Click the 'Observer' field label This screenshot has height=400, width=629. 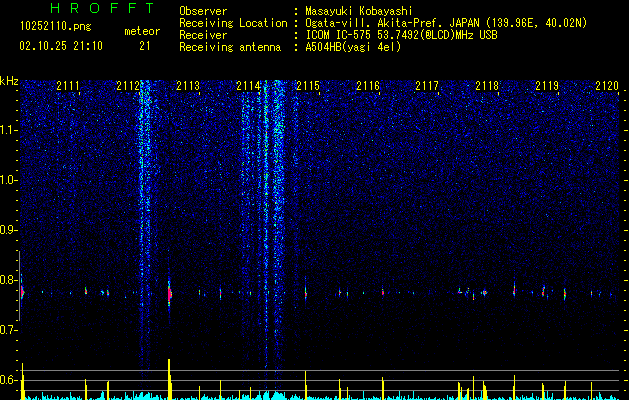[x=203, y=11]
